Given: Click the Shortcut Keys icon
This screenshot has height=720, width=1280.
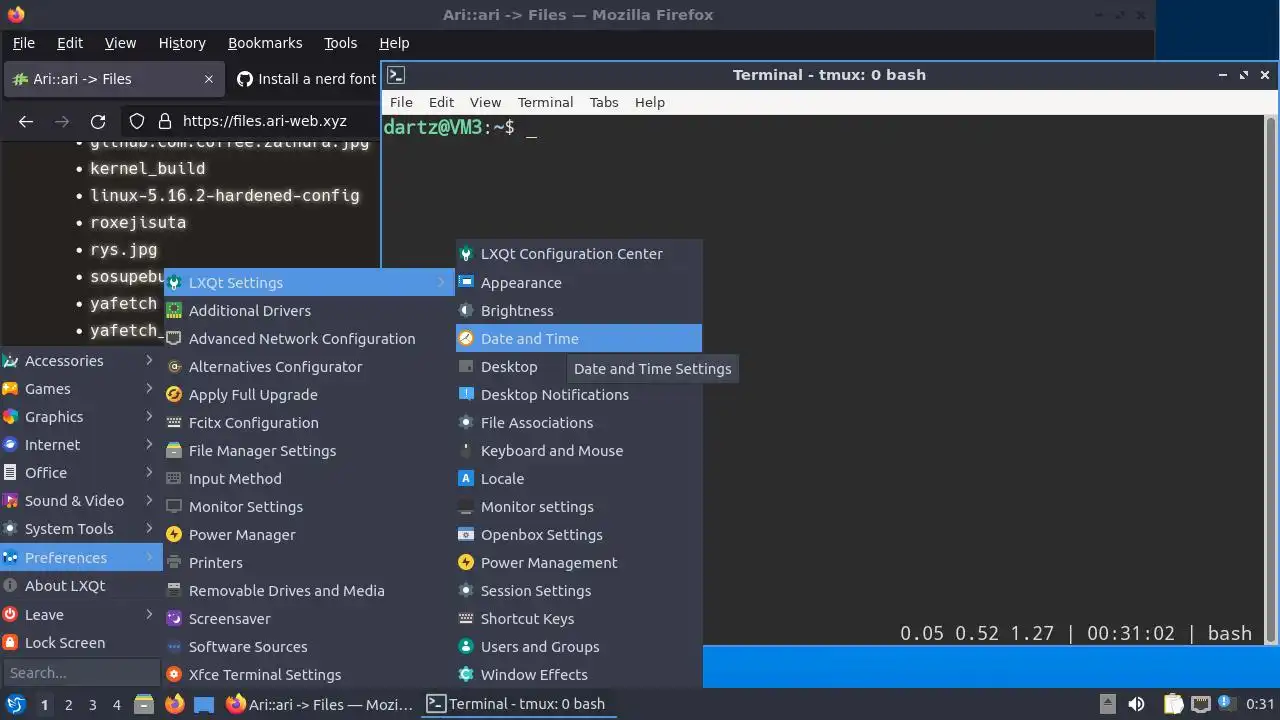Looking at the screenshot, I should click(x=466, y=619).
